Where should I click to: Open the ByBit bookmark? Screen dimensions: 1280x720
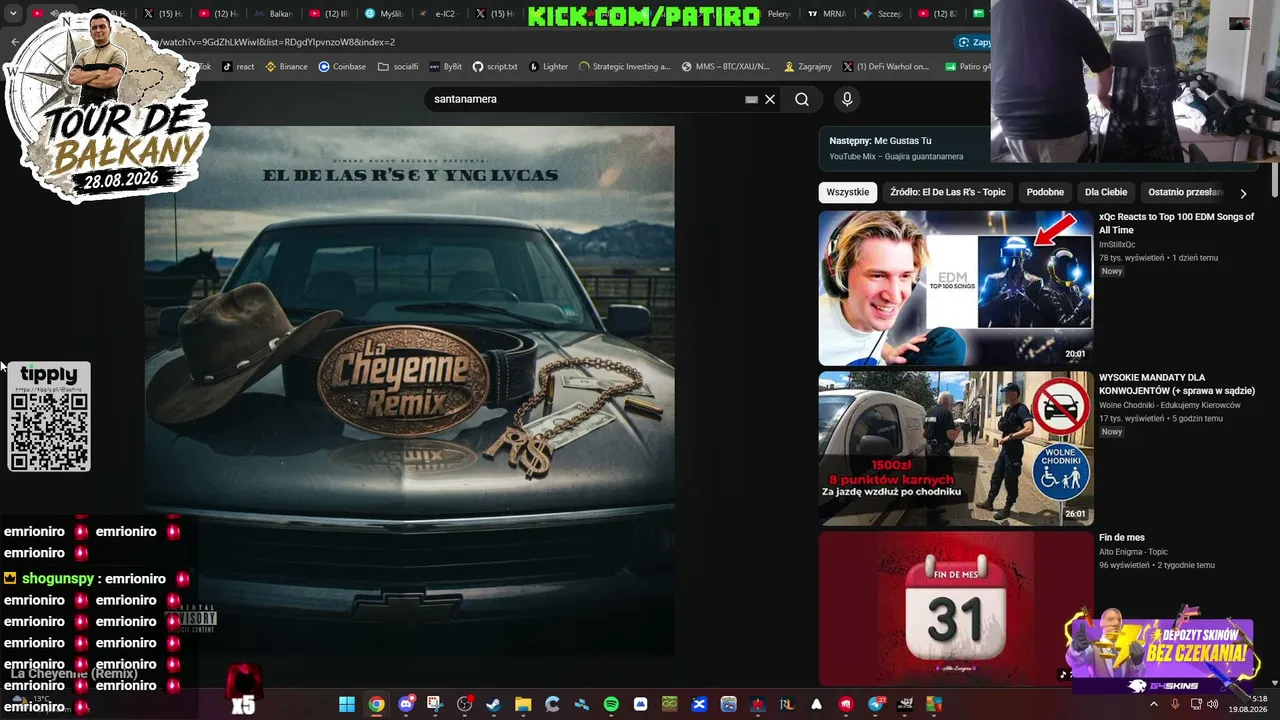446,67
